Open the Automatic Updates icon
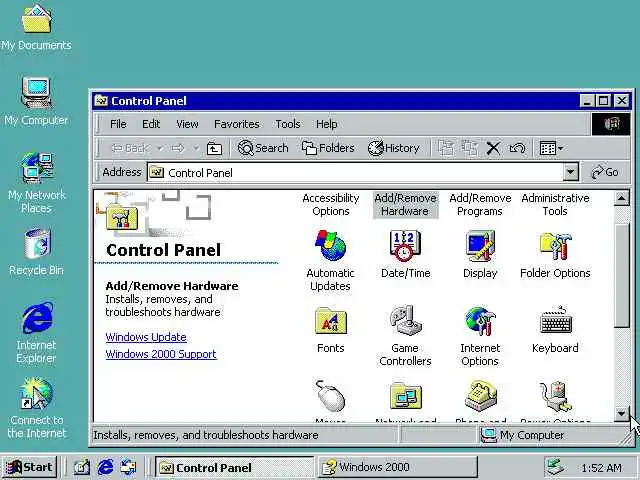Image resolution: width=640 pixels, height=480 pixels. tap(331, 246)
